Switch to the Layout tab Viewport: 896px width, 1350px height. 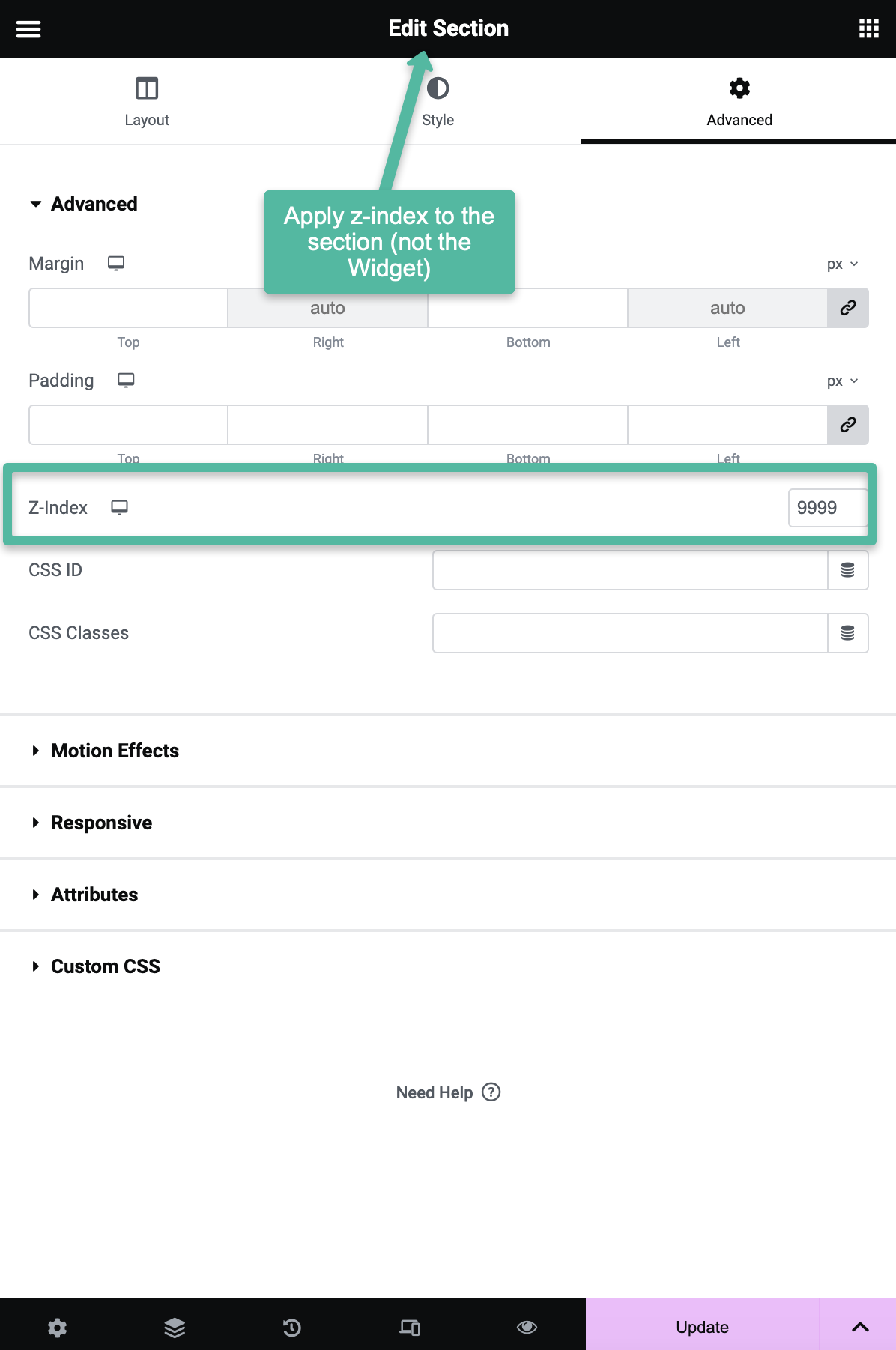click(x=147, y=101)
